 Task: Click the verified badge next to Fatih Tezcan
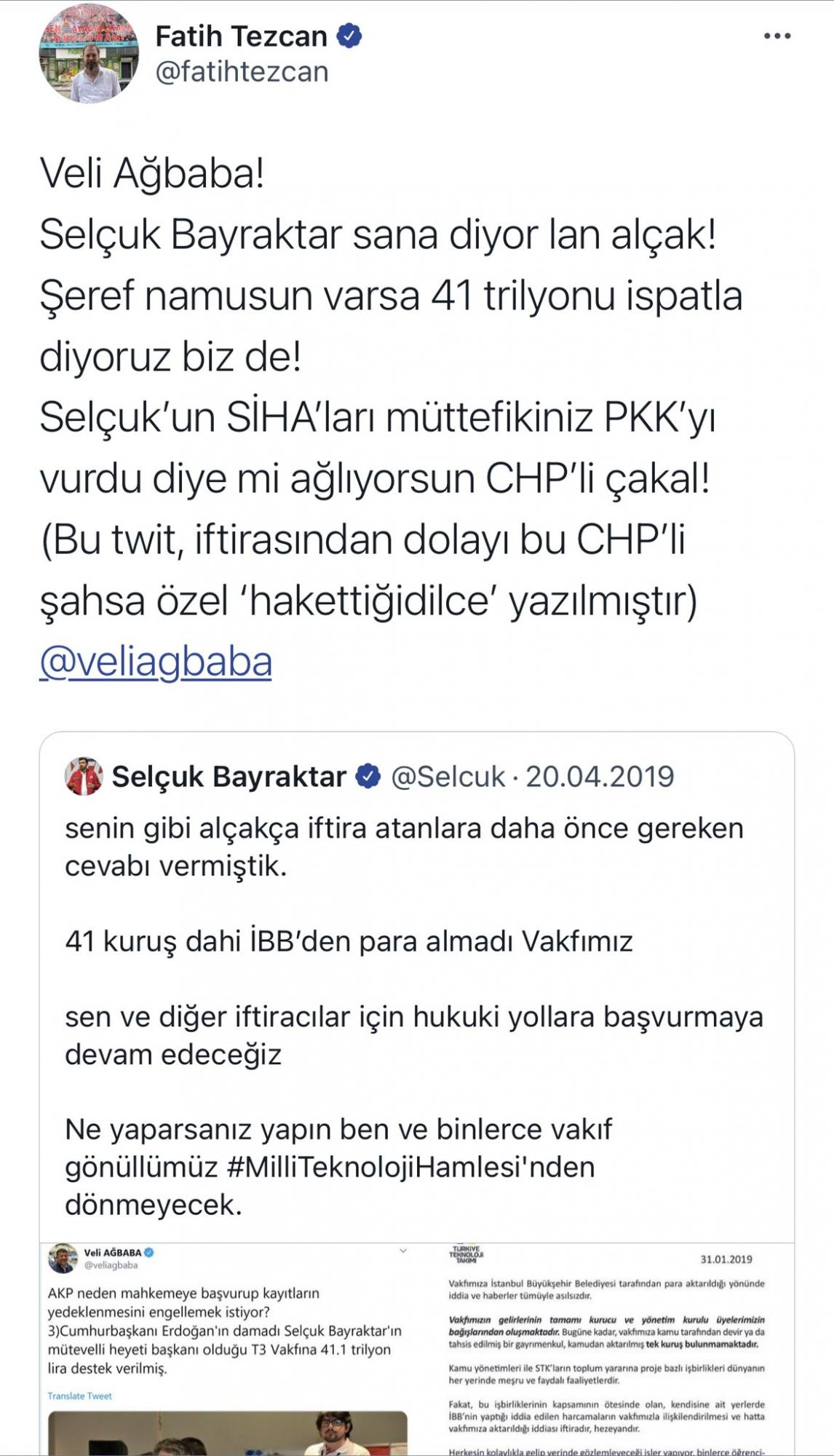[x=351, y=33]
